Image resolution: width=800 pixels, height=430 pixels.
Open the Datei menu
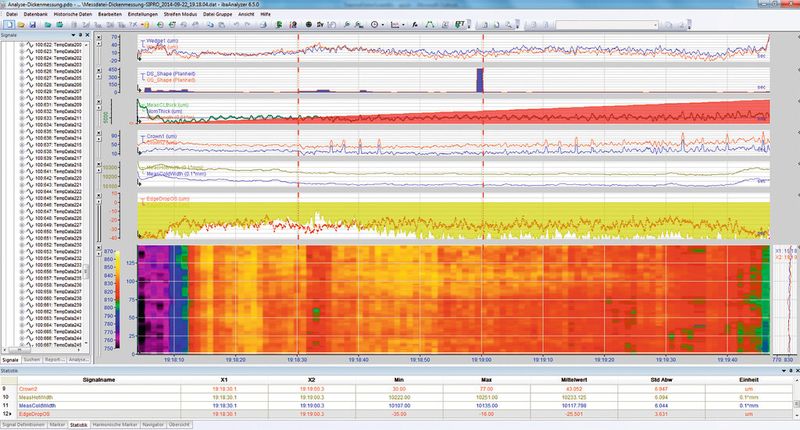click(11, 14)
